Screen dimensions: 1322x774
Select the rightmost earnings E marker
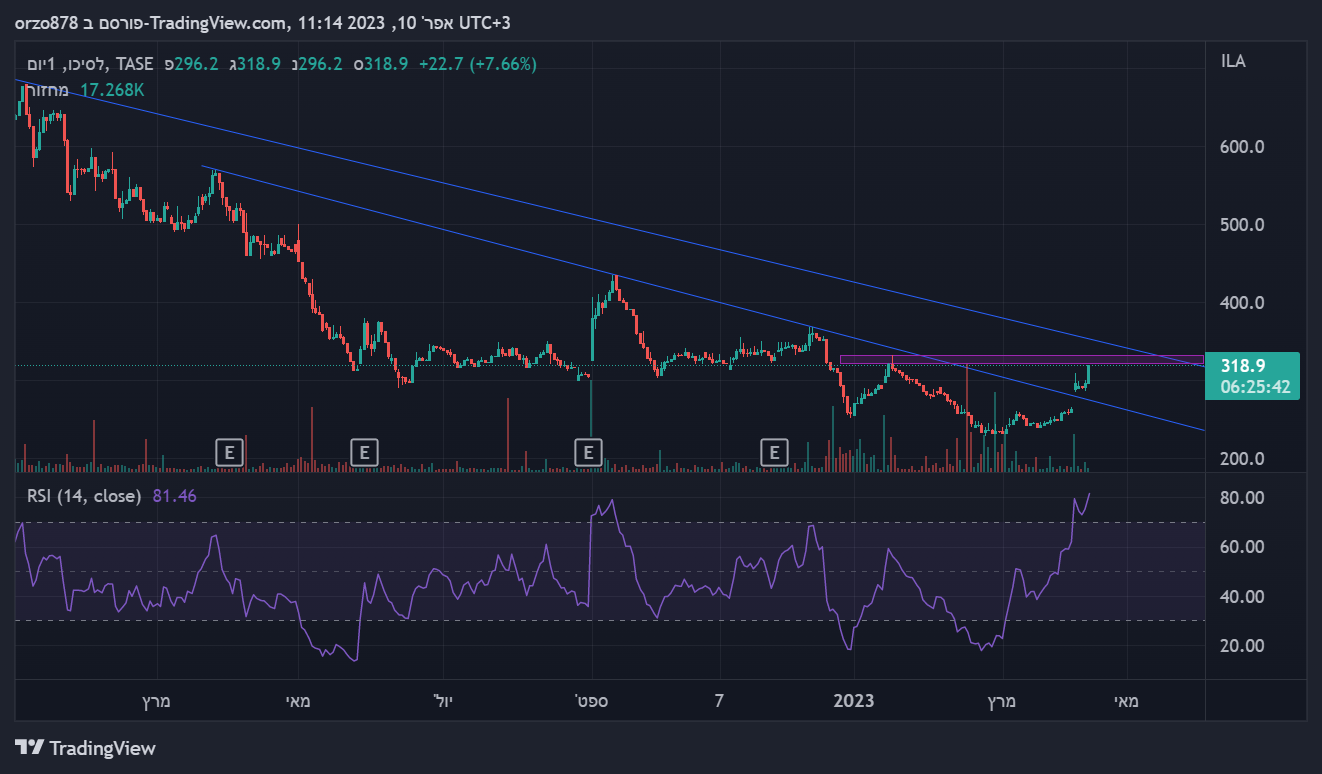774,453
